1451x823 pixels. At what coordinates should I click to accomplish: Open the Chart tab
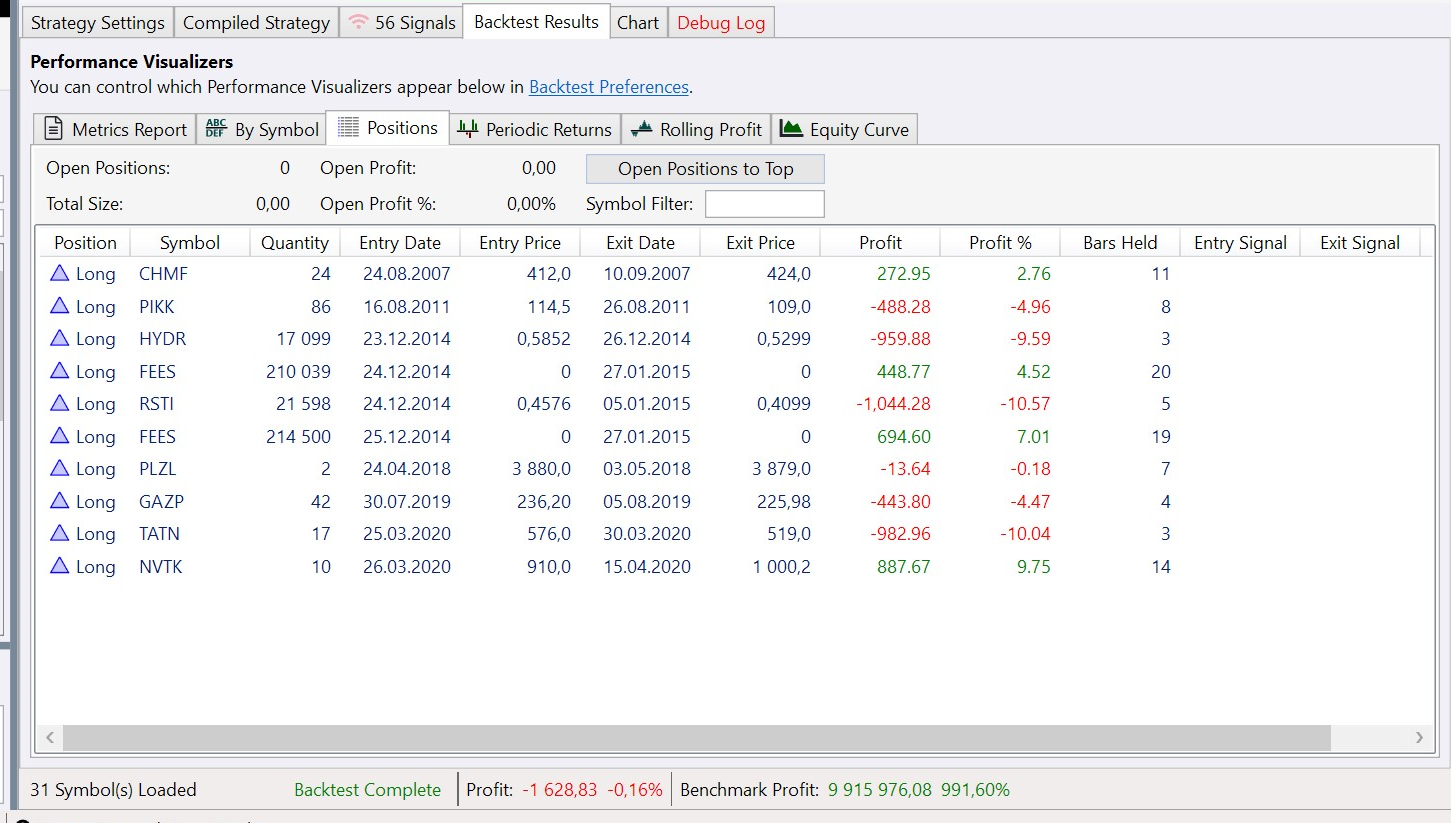pos(637,22)
